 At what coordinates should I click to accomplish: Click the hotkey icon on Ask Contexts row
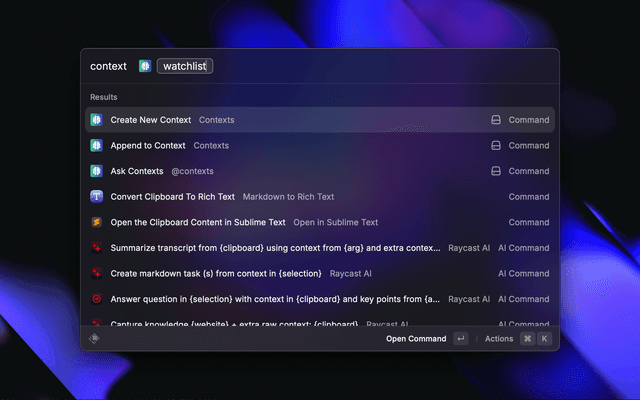click(494, 171)
